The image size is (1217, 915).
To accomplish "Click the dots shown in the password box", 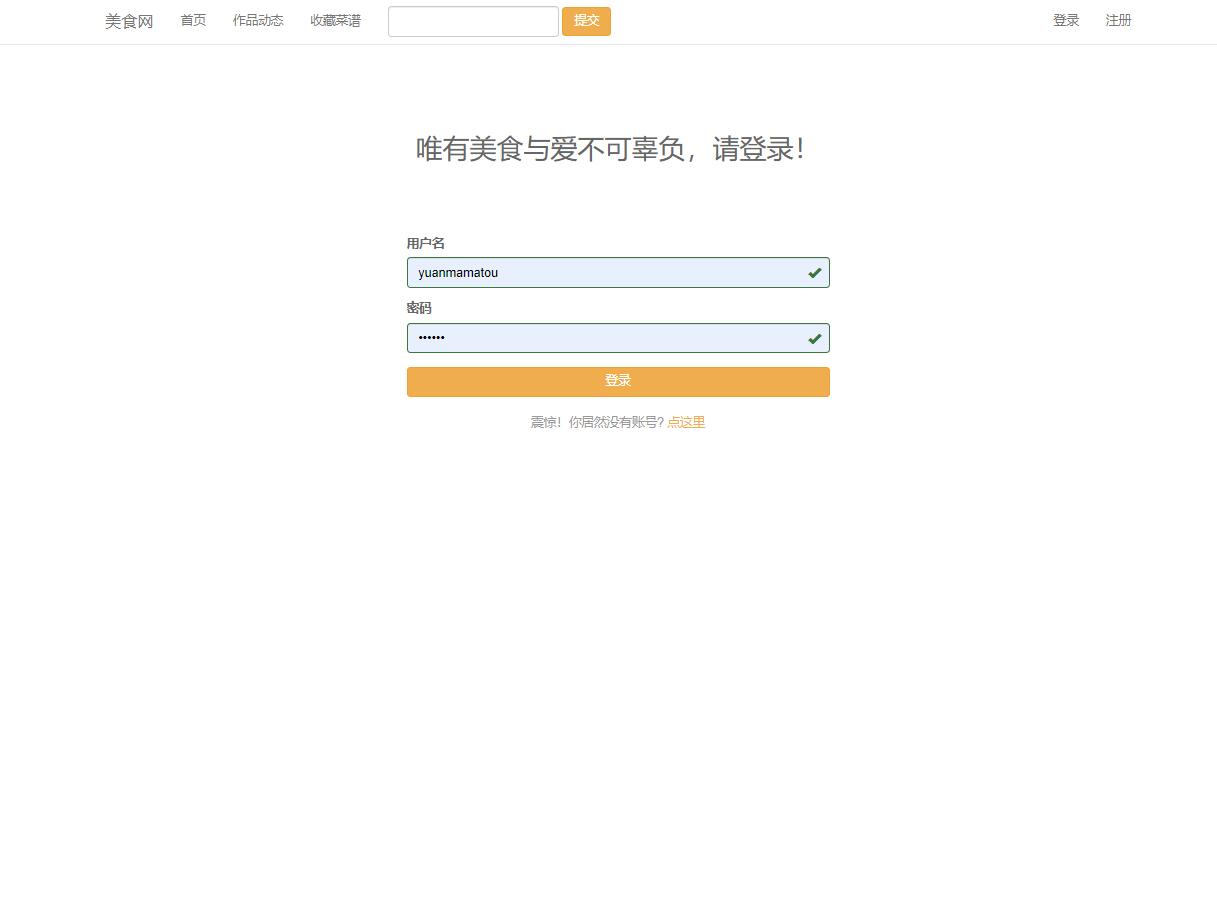I will pyautogui.click(x=432, y=338).
